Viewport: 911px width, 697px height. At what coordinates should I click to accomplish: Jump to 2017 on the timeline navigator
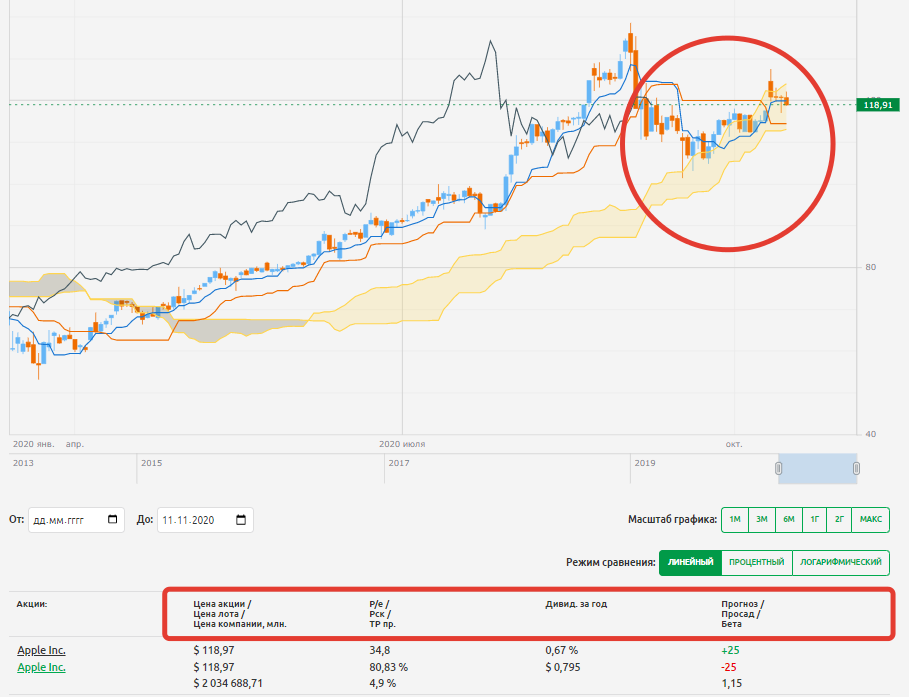pyautogui.click(x=398, y=463)
